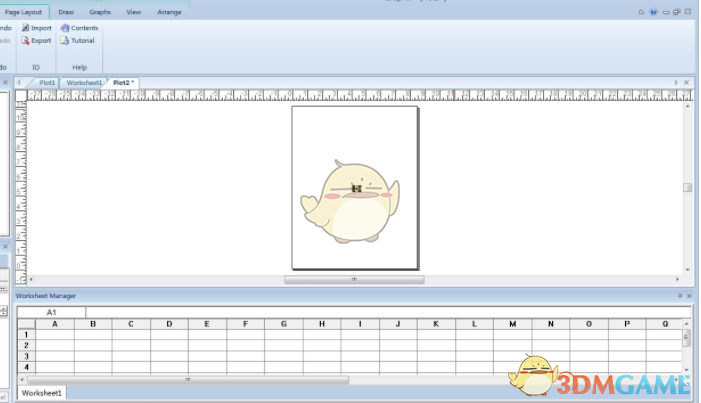Image resolution: width=701 pixels, height=403 pixels.
Task: Click the ruler origin box at corner
Action: click(21, 95)
